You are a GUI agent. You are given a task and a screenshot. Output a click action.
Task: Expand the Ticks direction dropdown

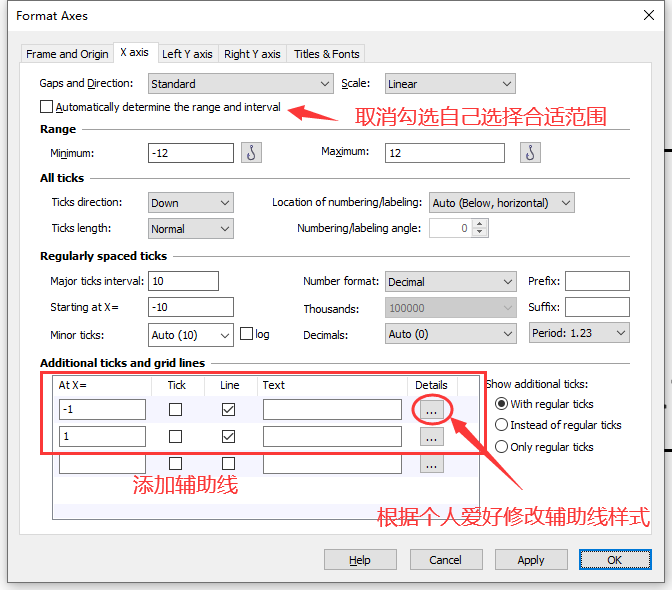(191, 203)
